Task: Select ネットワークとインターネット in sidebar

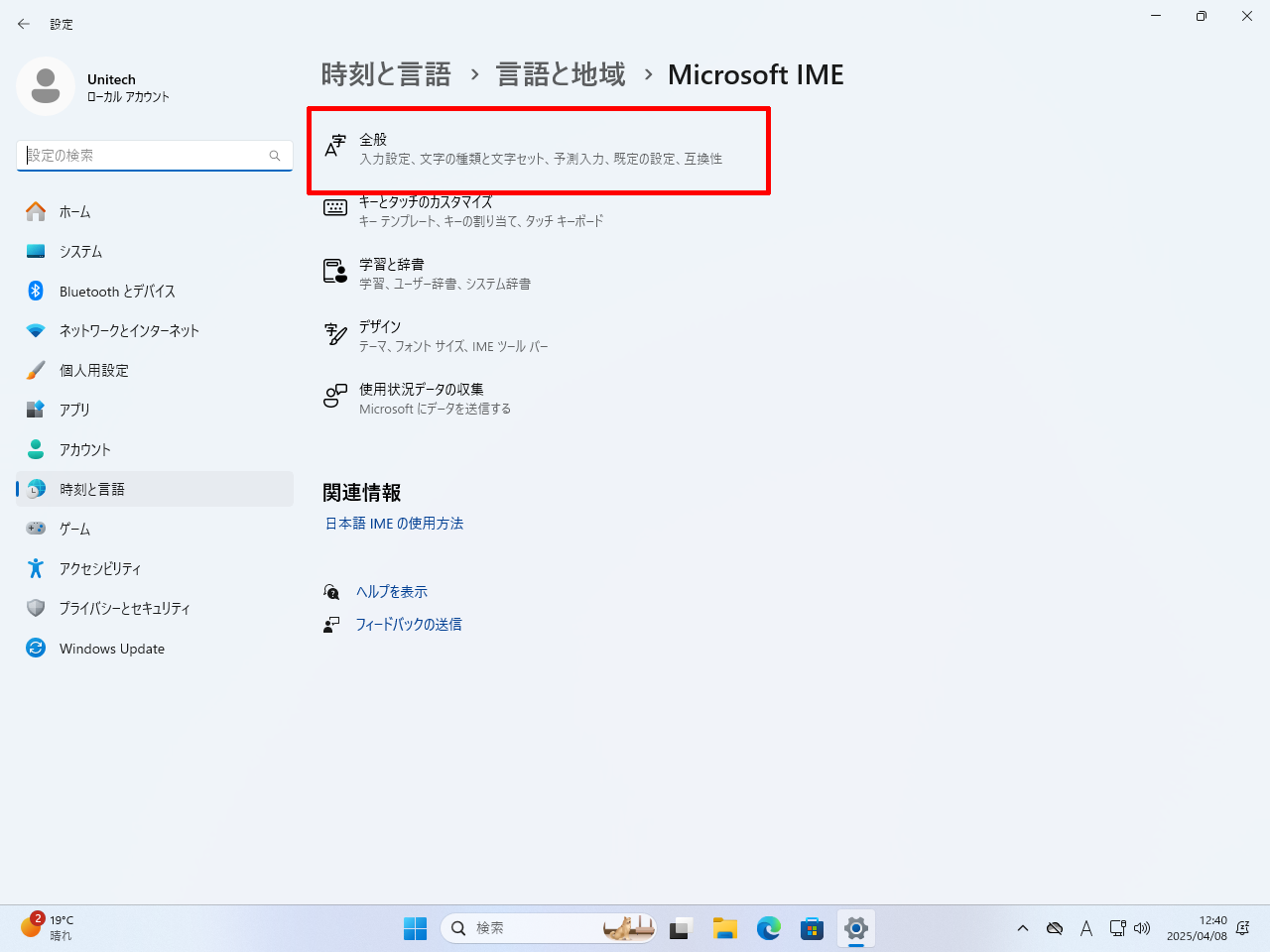Action: pyautogui.click(x=155, y=330)
